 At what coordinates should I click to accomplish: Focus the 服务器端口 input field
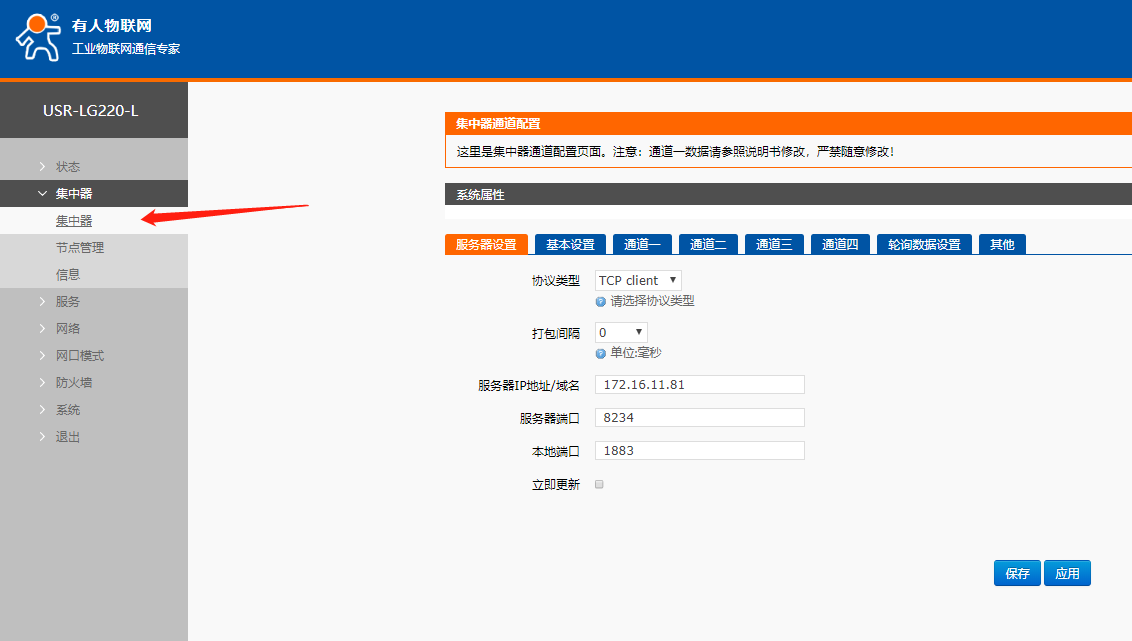(699, 418)
